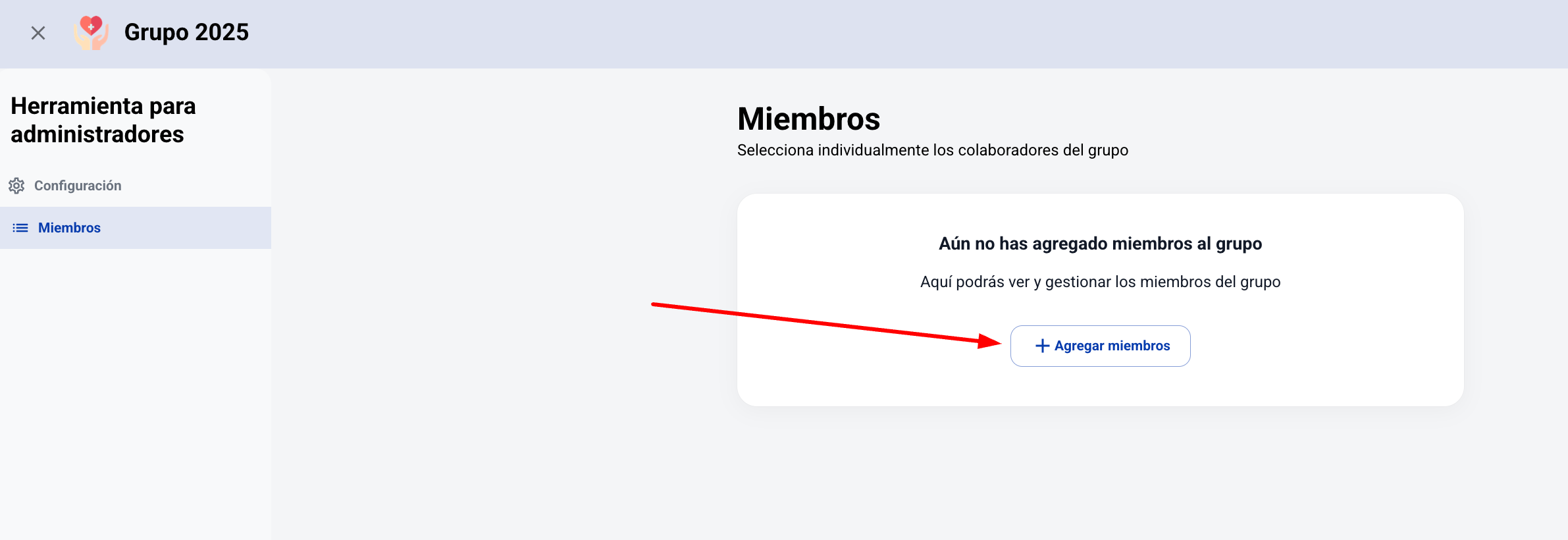Screen dimensions: 1568x540
Task: Click the plus icon in Agregar miembros
Action: pyautogui.click(x=1042, y=346)
